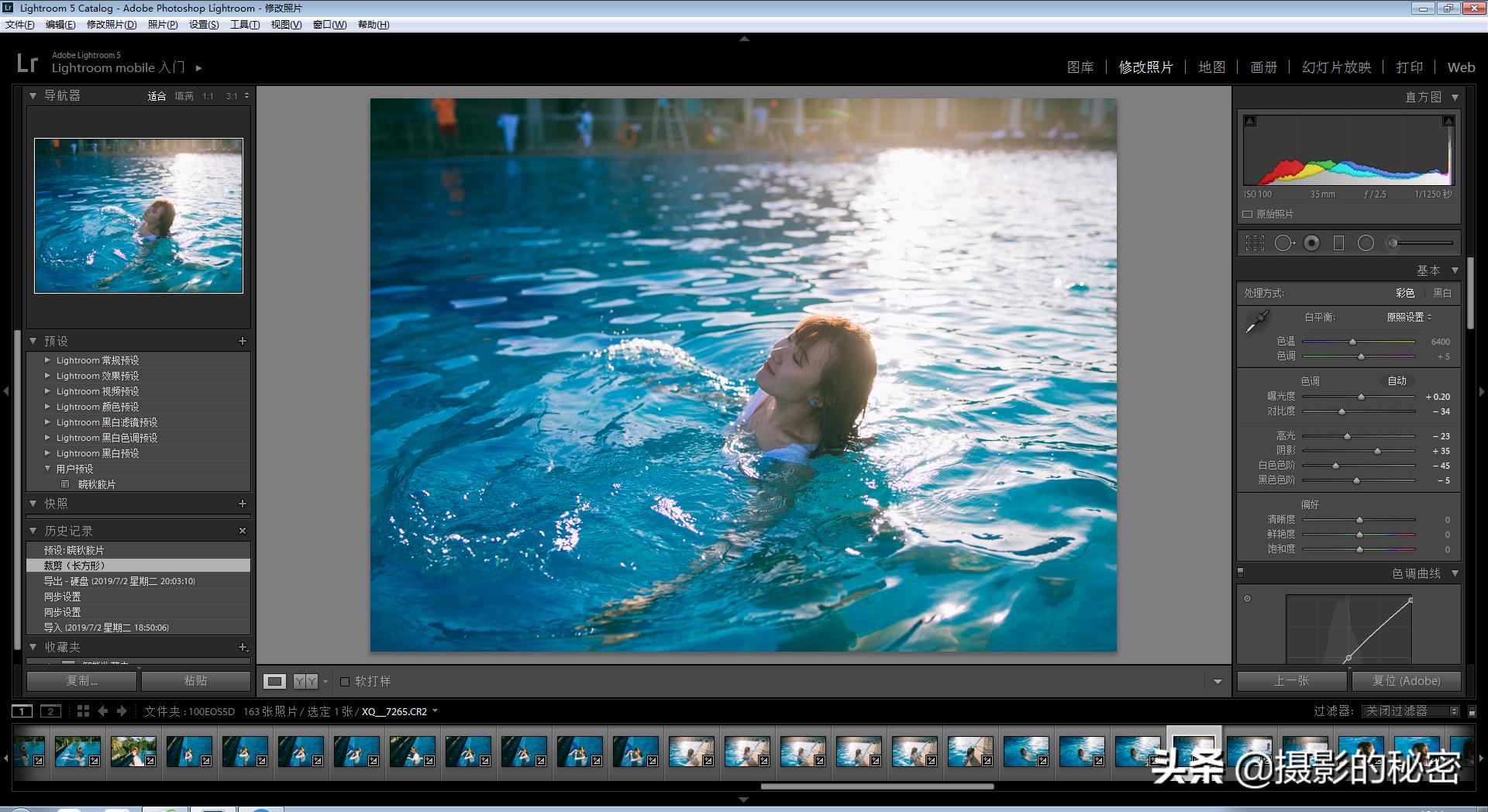Viewport: 1488px width, 812px height.
Task: Expand the Lightroom 效果预设 folder
Action: click(48, 376)
